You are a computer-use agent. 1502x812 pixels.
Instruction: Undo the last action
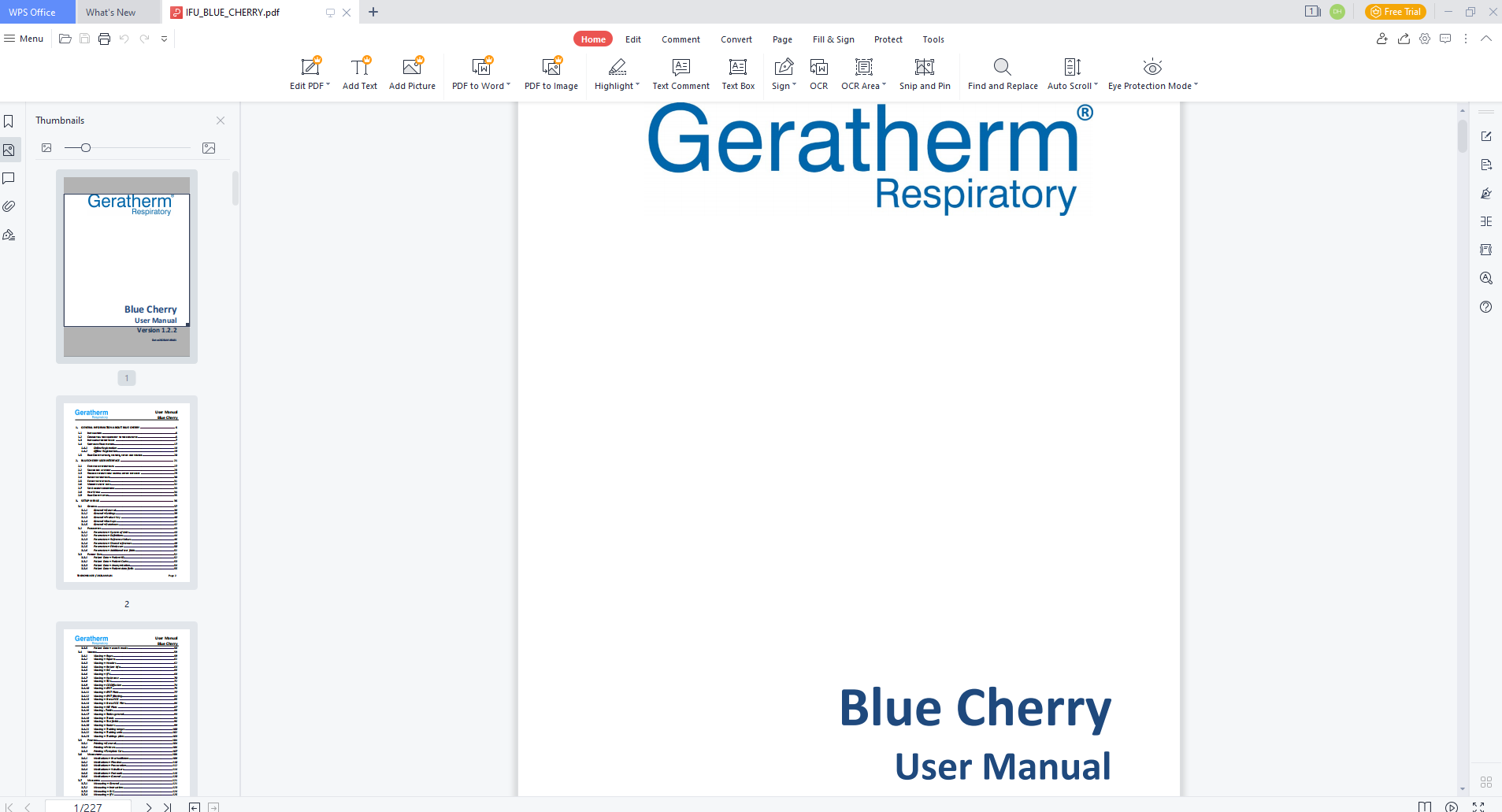pyautogui.click(x=124, y=39)
